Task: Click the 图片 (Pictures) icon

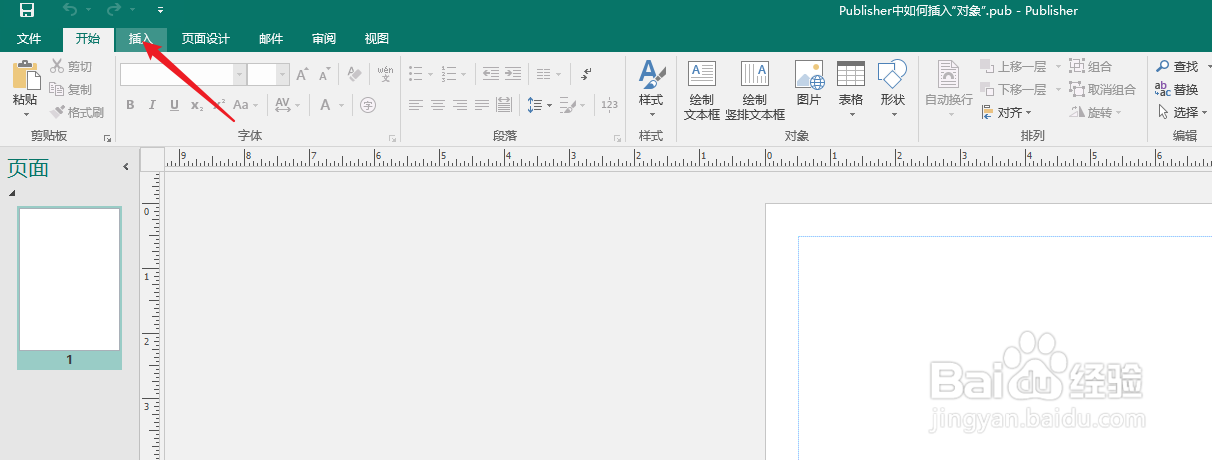Action: coord(809,85)
